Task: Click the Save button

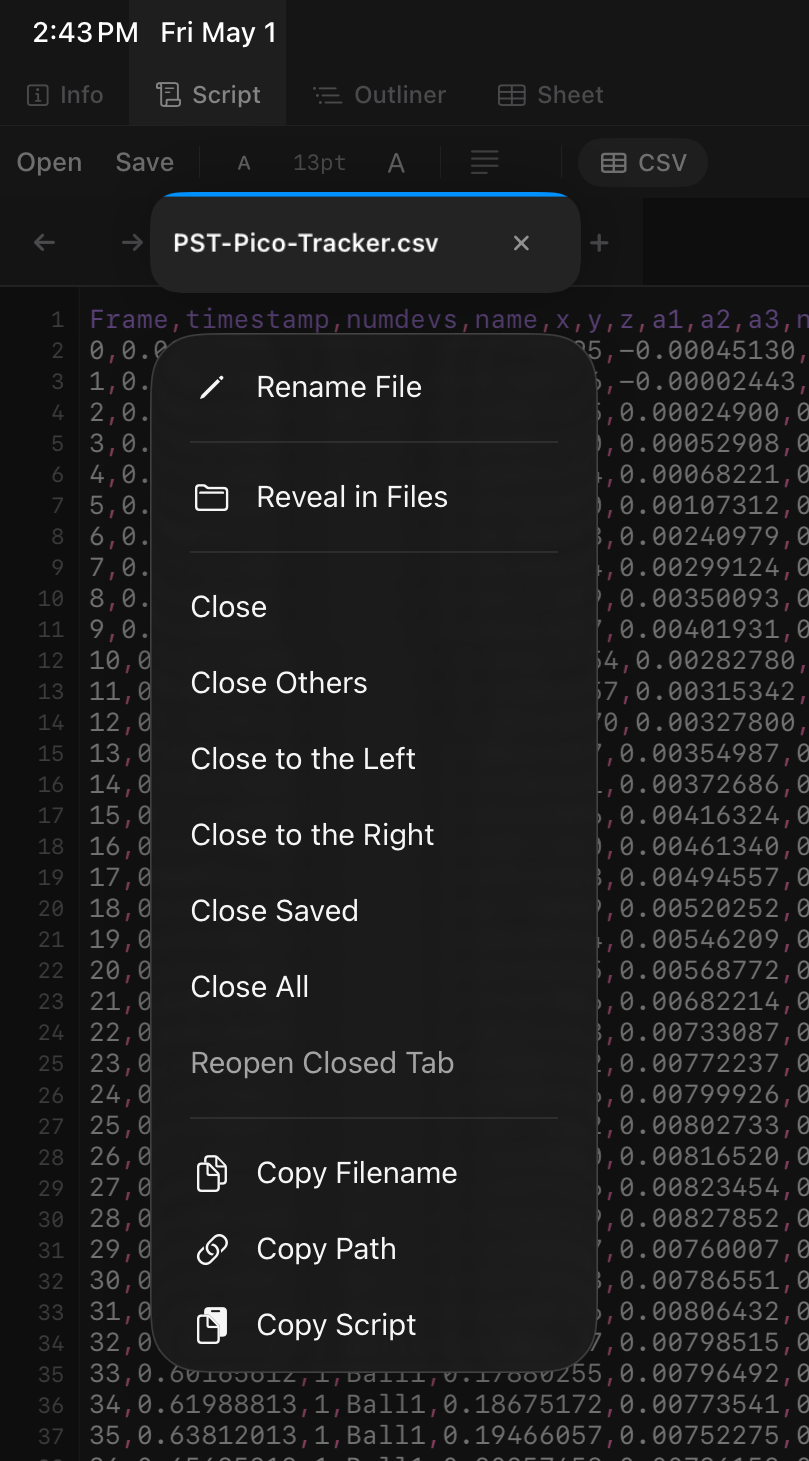Action: click(145, 162)
